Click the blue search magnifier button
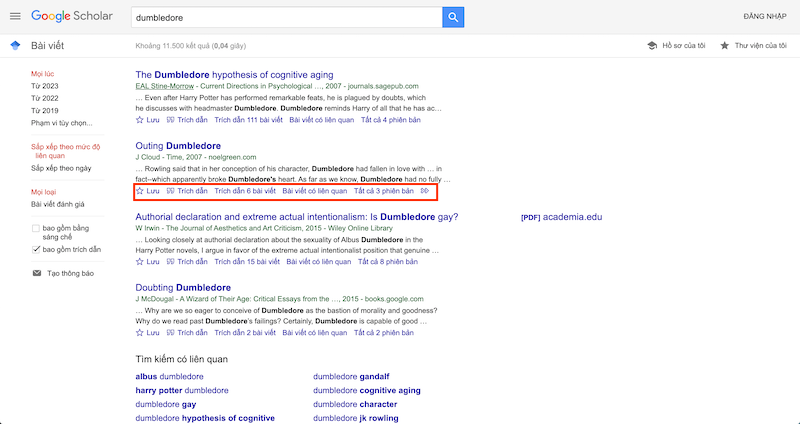This screenshot has height=424, width=800. click(x=453, y=17)
